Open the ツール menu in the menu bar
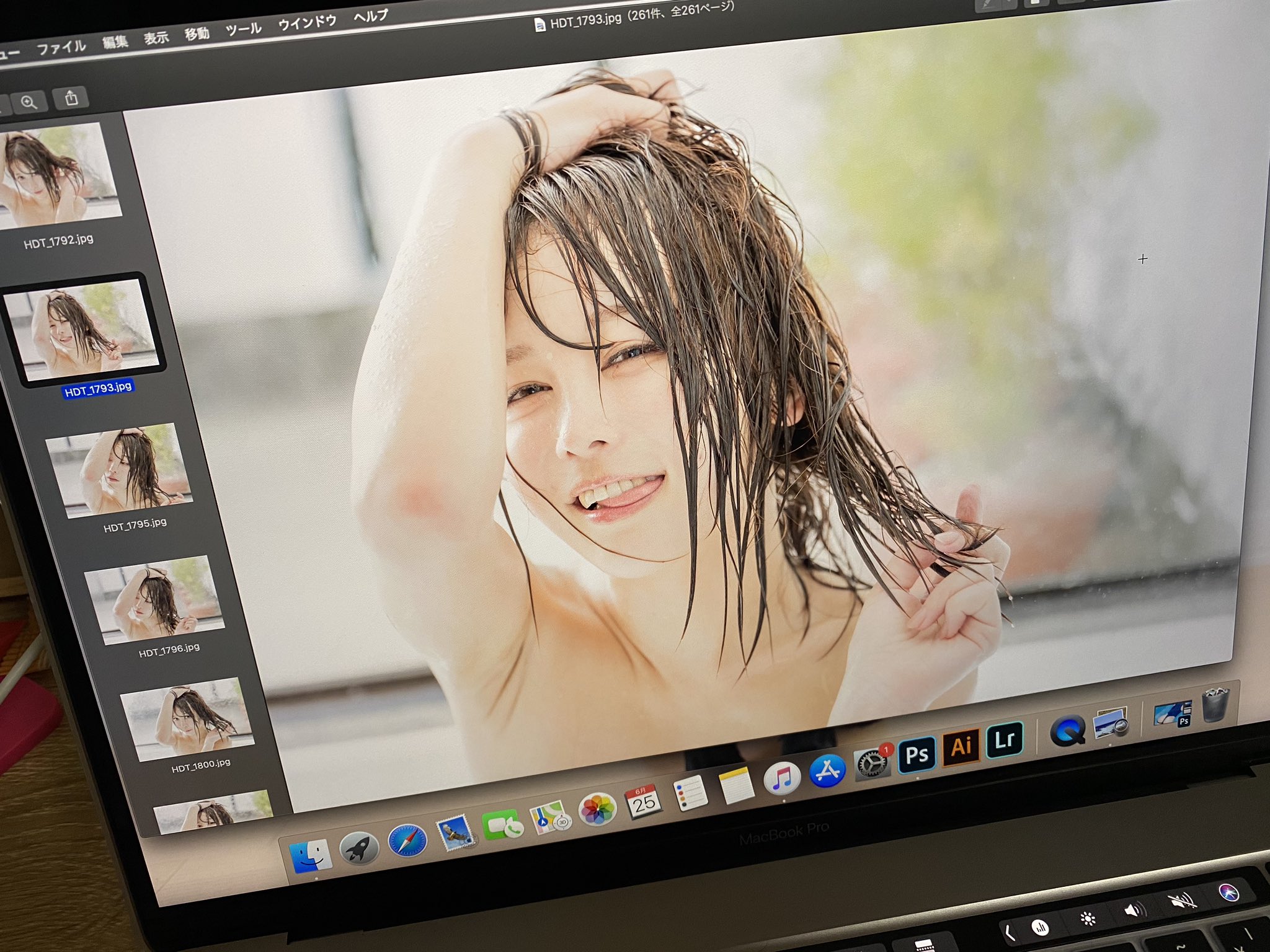 245,28
